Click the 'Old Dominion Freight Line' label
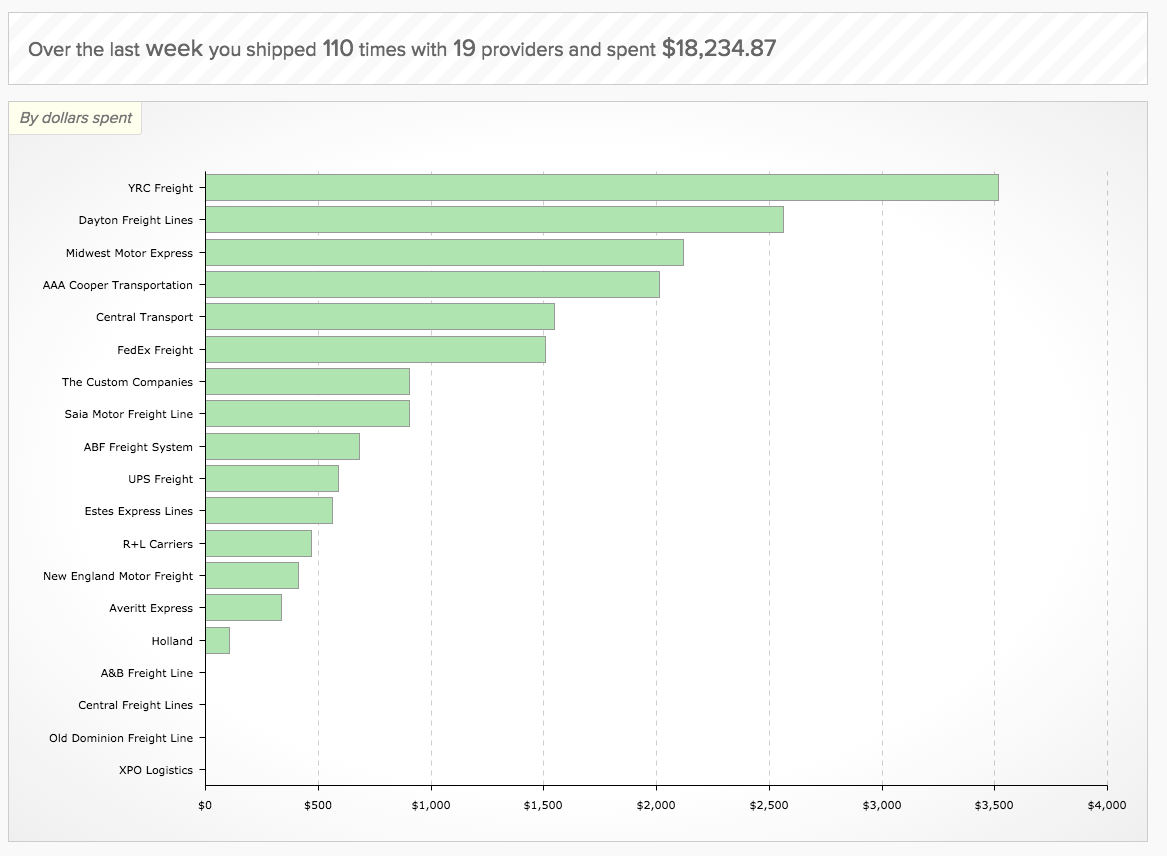 pyautogui.click(x=121, y=738)
